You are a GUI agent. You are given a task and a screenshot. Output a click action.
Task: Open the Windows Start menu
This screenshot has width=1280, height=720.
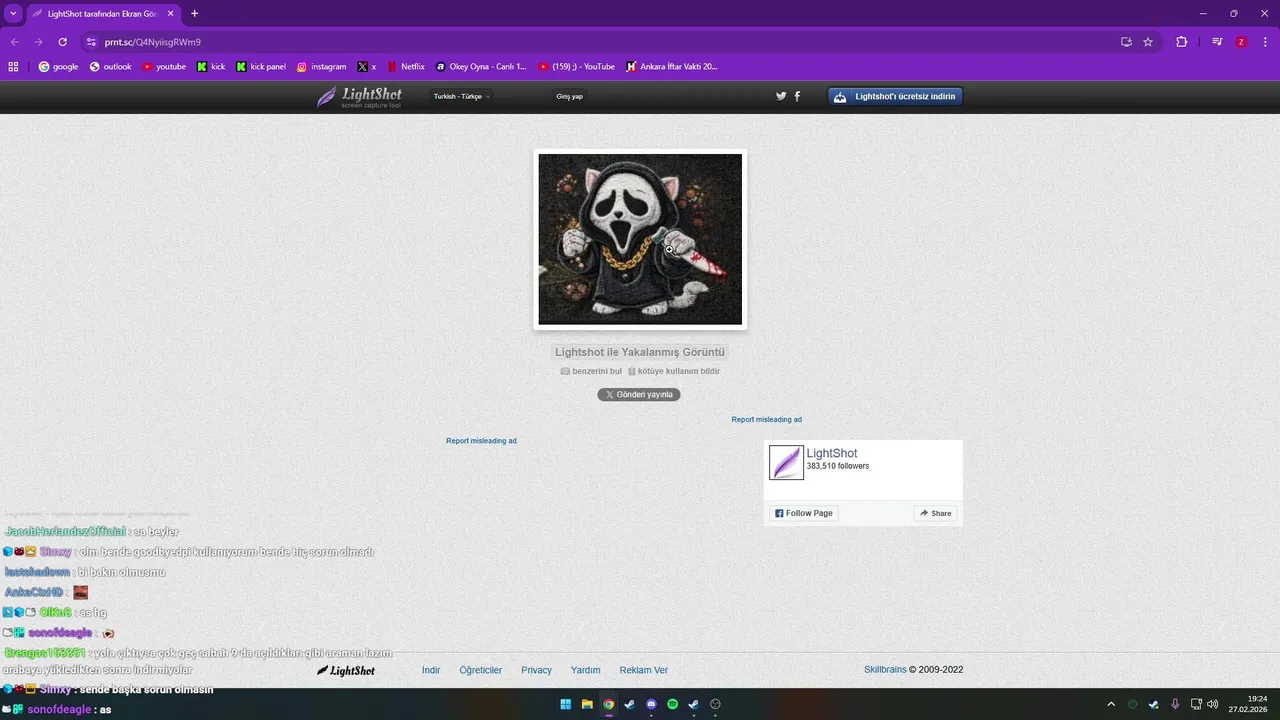(565, 704)
